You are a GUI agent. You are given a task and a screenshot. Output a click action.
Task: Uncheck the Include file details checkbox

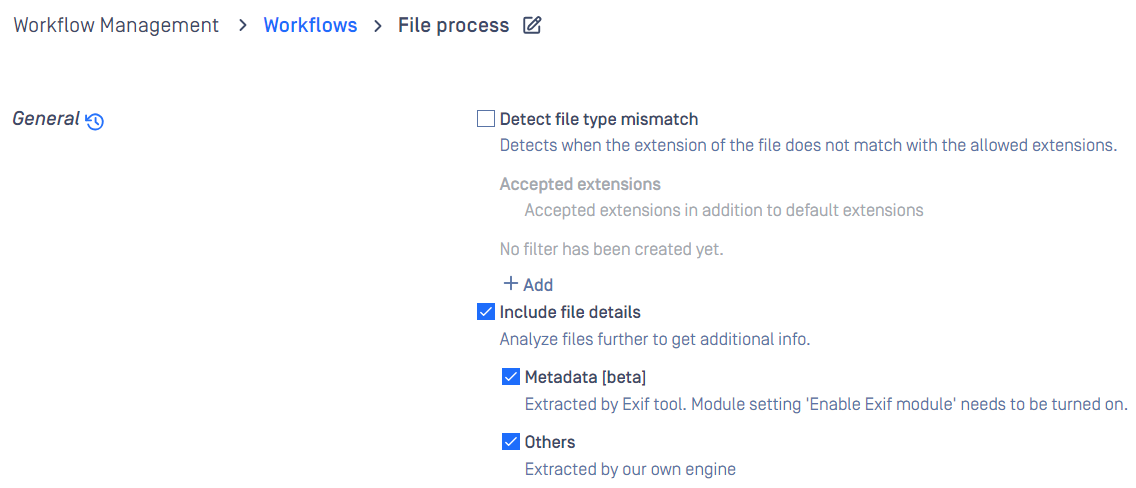click(x=485, y=312)
